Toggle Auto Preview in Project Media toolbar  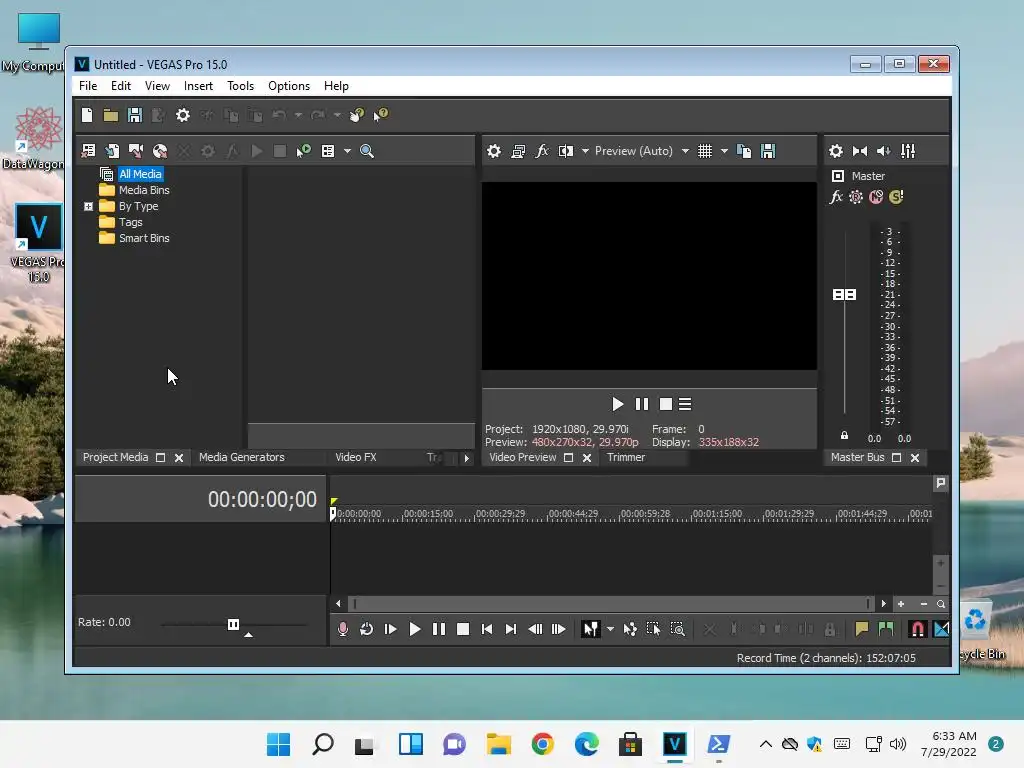[x=303, y=152]
